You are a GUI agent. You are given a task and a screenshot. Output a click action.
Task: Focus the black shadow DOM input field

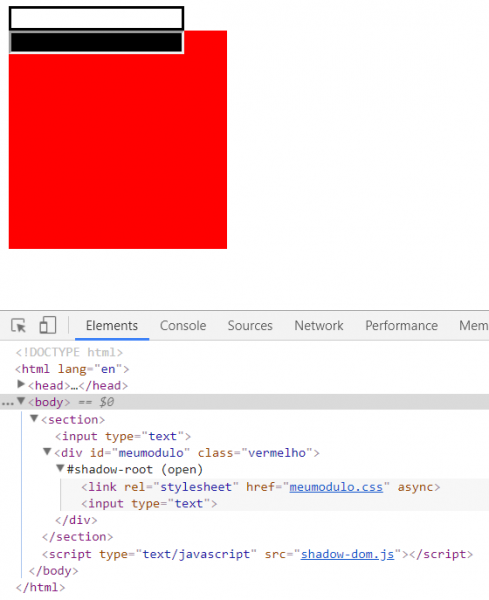click(x=96, y=42)
